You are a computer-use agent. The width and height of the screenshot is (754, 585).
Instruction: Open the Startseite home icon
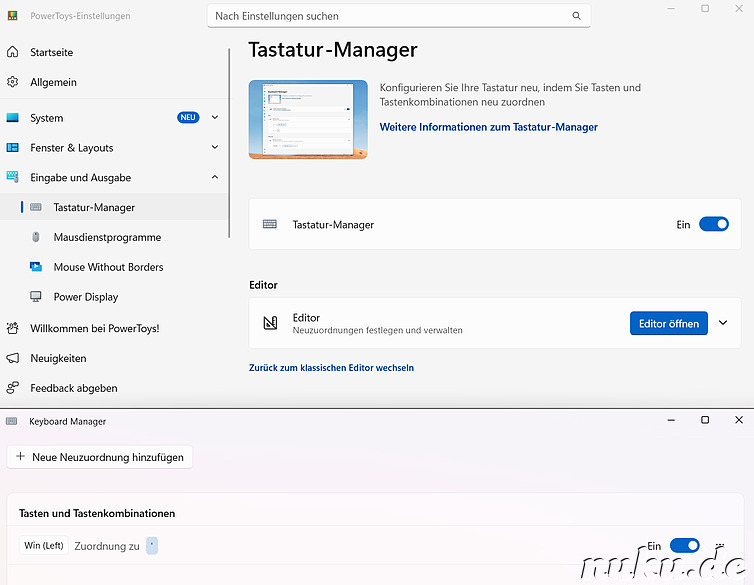[x=13, y=52]
